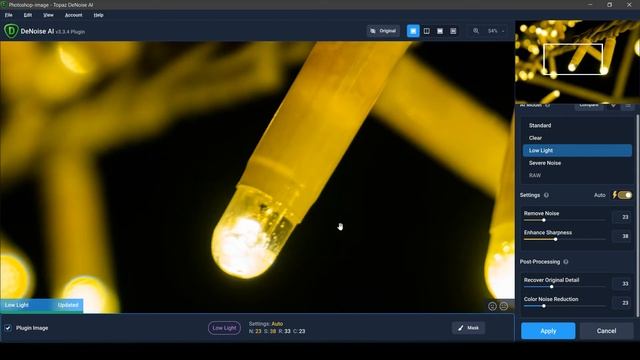The image size is (640, 360).
Task: Open the Mask brush tool
Action: click(x=468, y=328)
